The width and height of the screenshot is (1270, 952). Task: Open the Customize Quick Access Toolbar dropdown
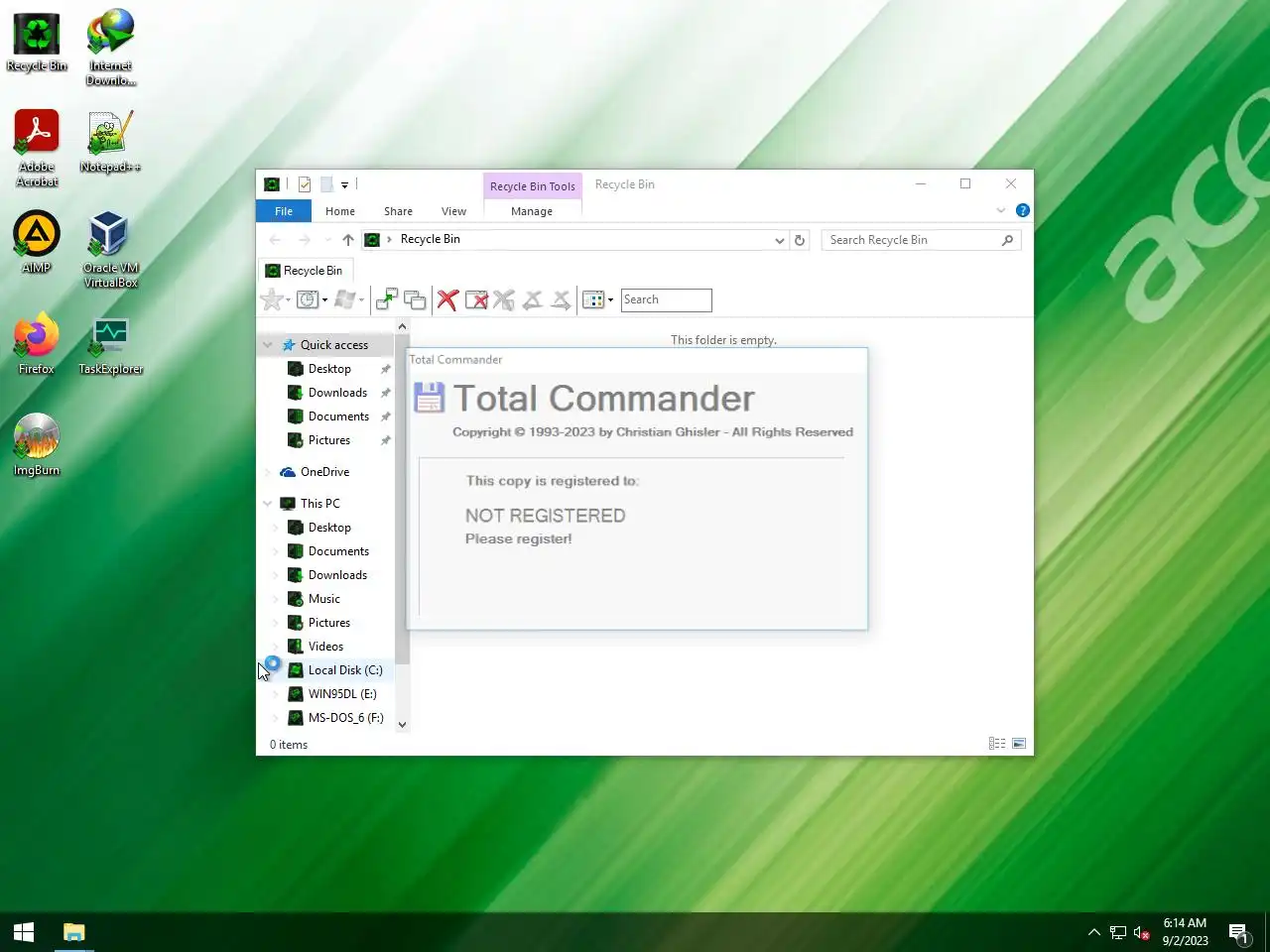click(x=344, y=184)
